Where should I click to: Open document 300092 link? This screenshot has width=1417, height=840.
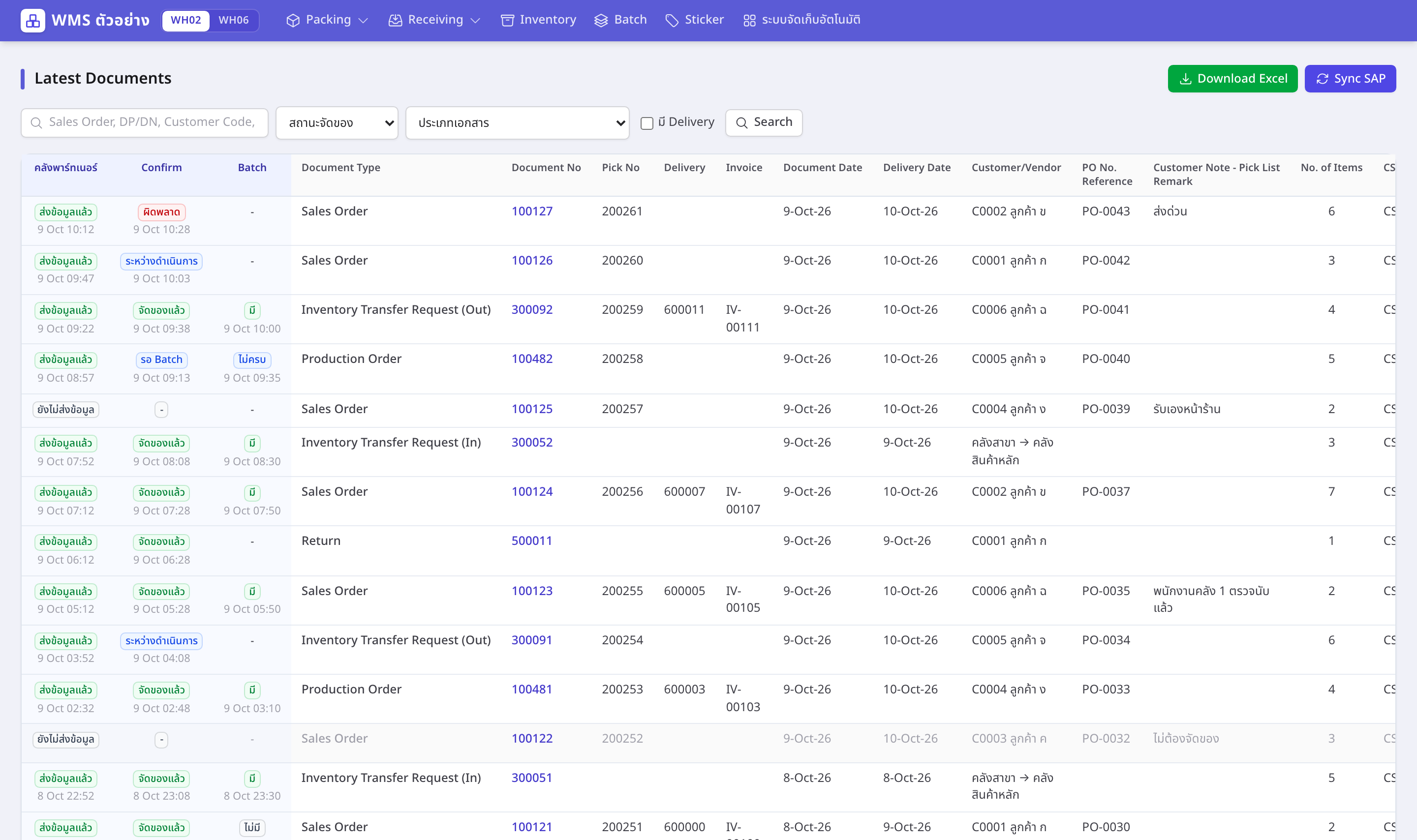[x=531, y=310]
